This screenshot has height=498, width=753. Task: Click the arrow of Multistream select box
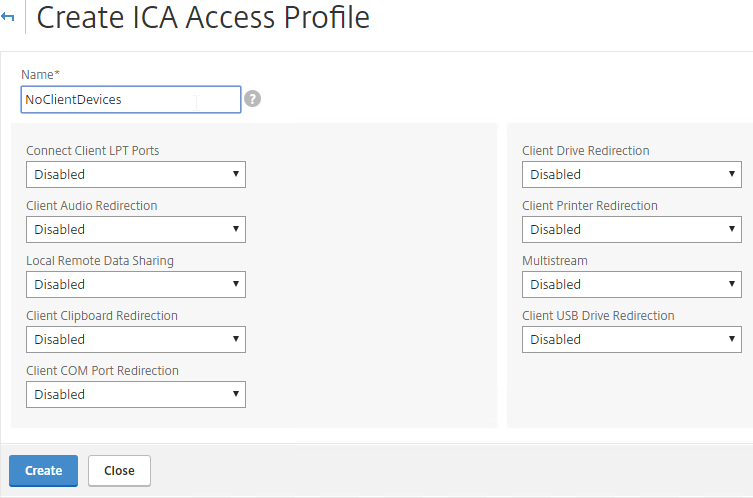click(x=731, y=284)
